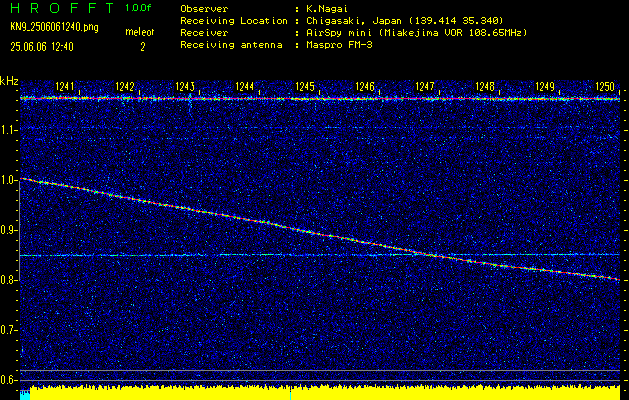629x400 pixels.
Task: Click the meteor count label
Action: 140,32
